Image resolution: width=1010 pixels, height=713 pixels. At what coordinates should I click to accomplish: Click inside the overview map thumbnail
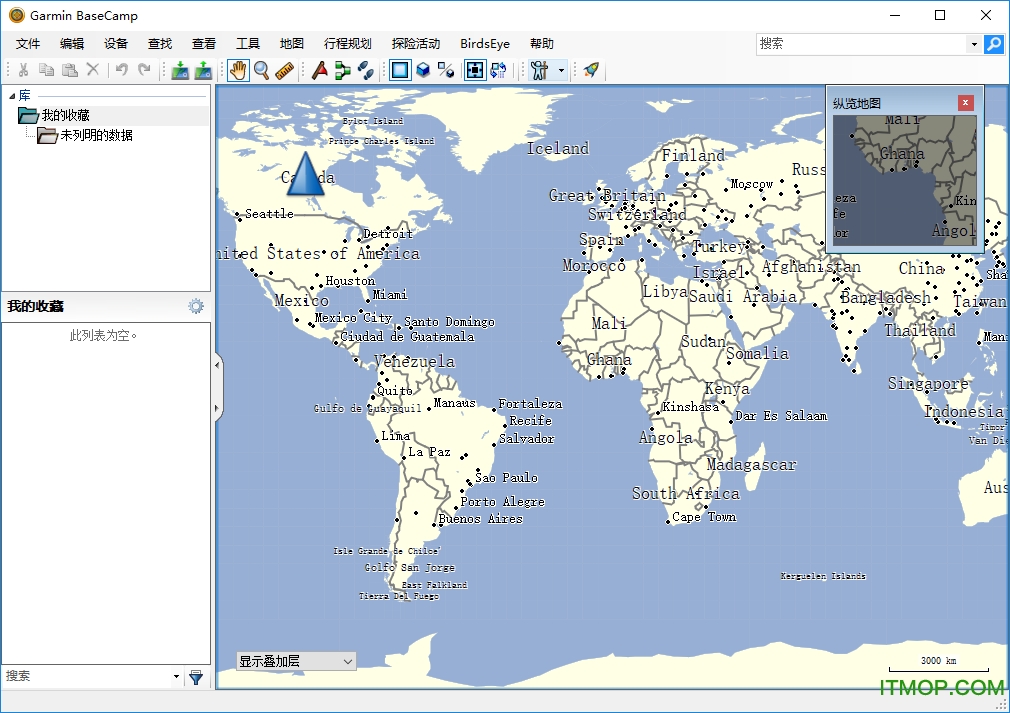904,180
